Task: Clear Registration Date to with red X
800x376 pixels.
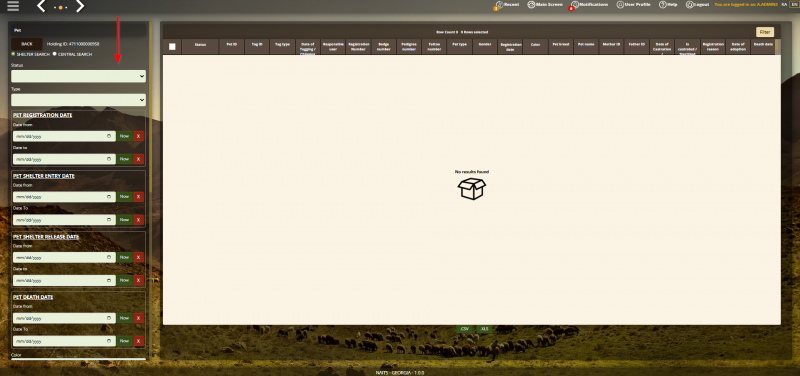Action: (x=138, y=159)
